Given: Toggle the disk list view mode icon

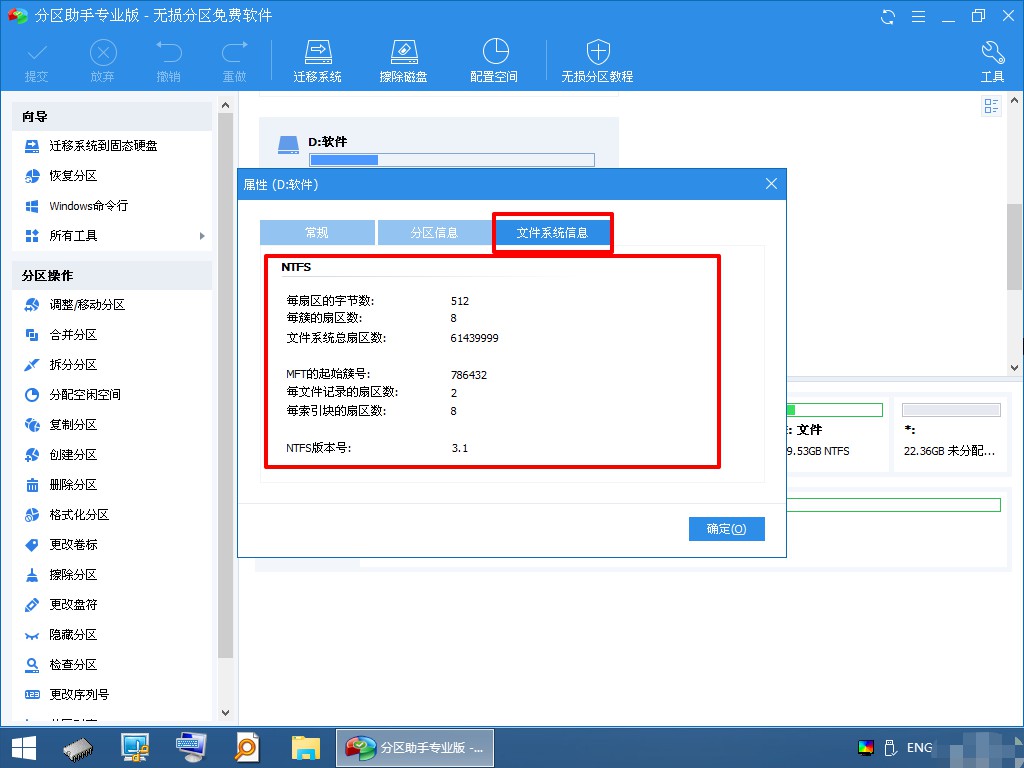Looking at the screenshot, I should tap(991, 106).
